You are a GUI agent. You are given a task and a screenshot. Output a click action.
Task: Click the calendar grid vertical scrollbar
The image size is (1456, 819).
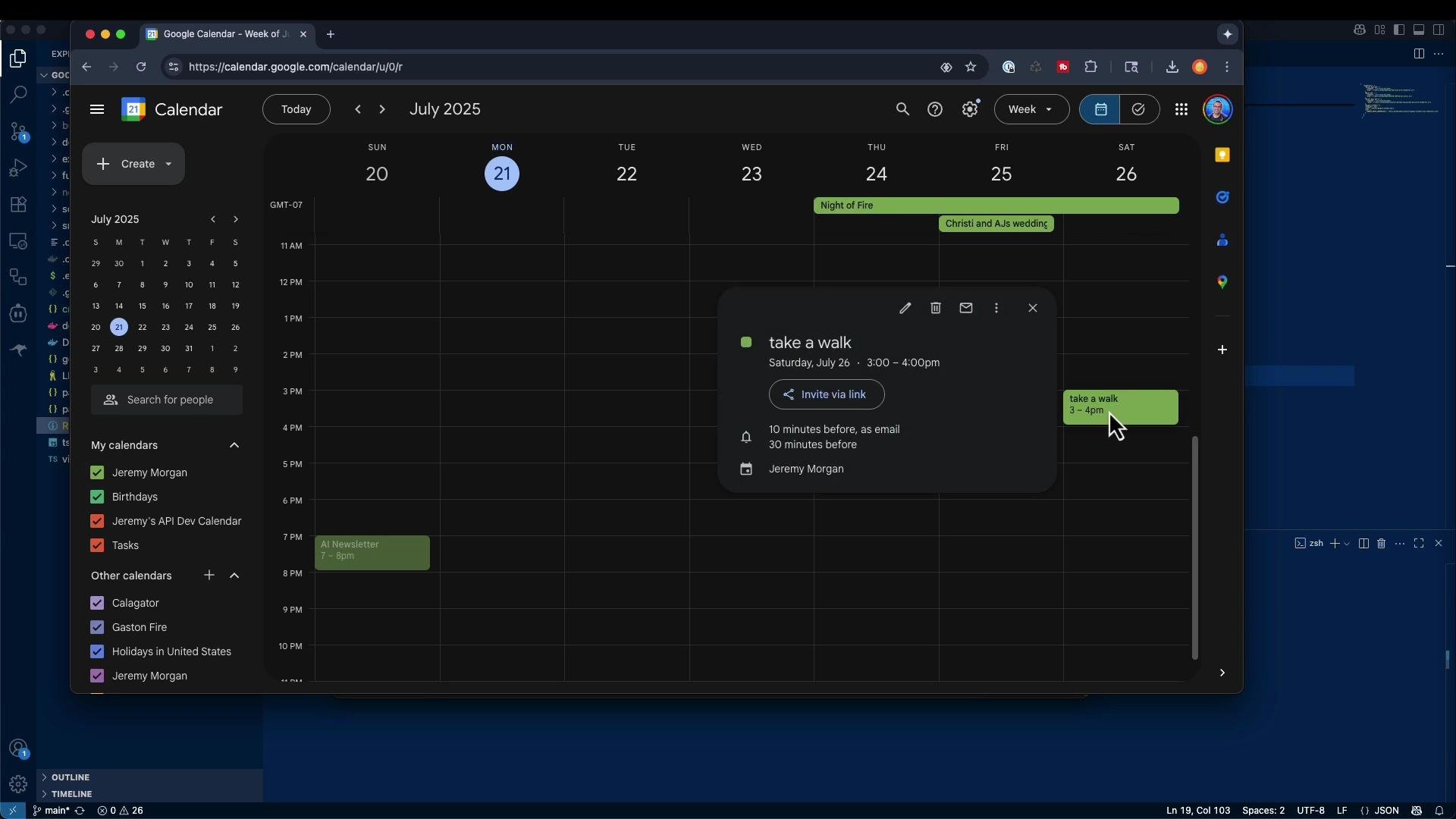point(1195,548)
